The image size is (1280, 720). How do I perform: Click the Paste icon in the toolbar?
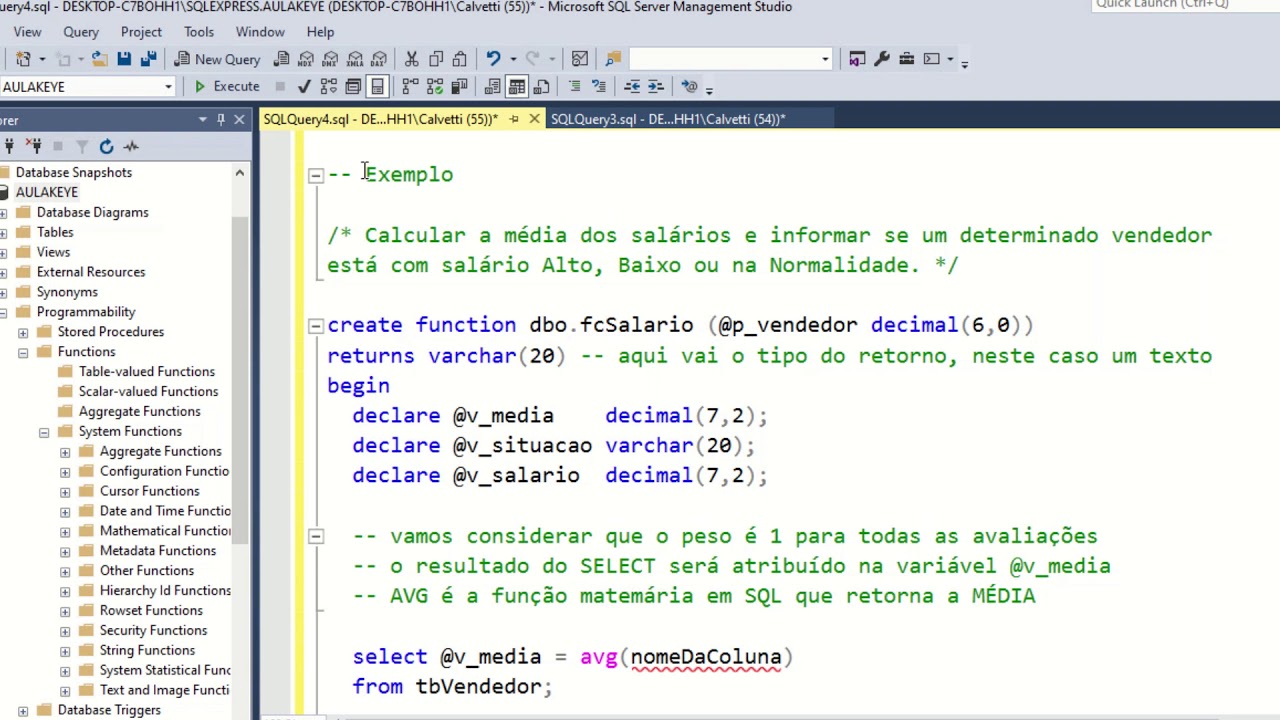point(459,59)
